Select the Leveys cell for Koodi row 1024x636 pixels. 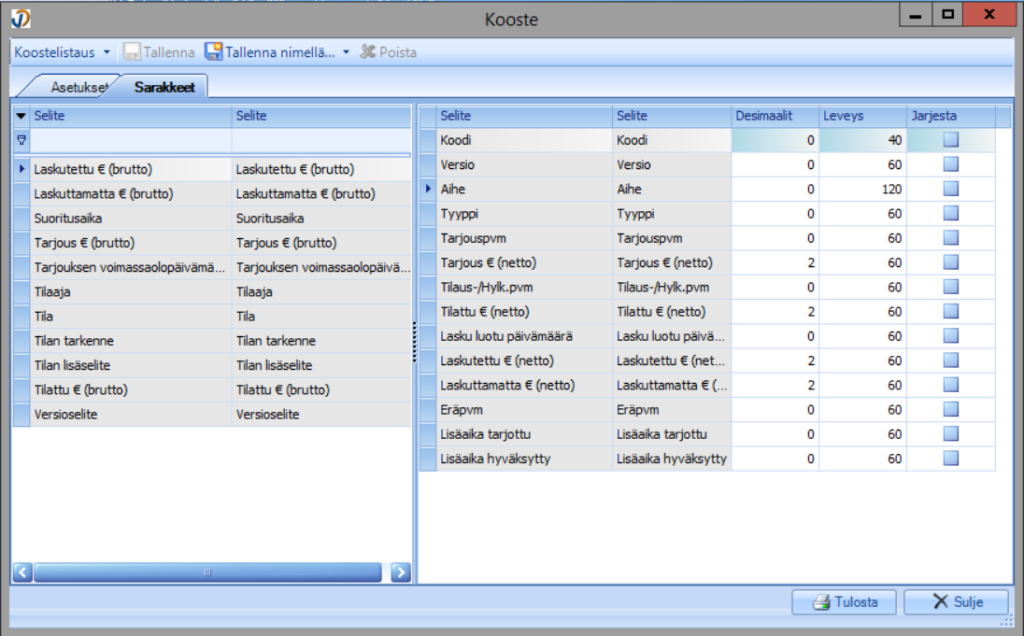click(x=862, y=141)
